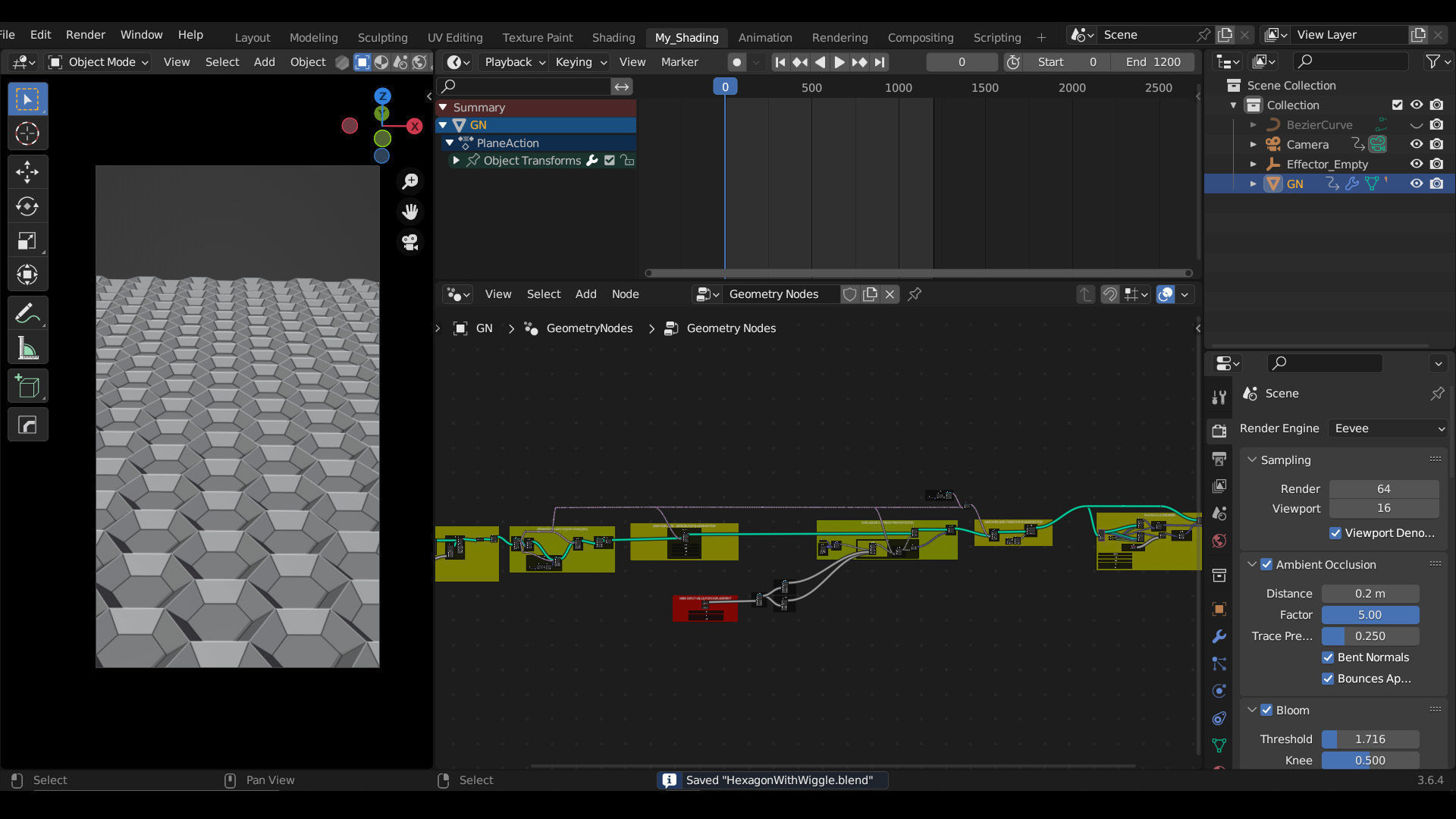Open Modifier properties wrench tab

pyautogui.click(x=1219, y=636)
